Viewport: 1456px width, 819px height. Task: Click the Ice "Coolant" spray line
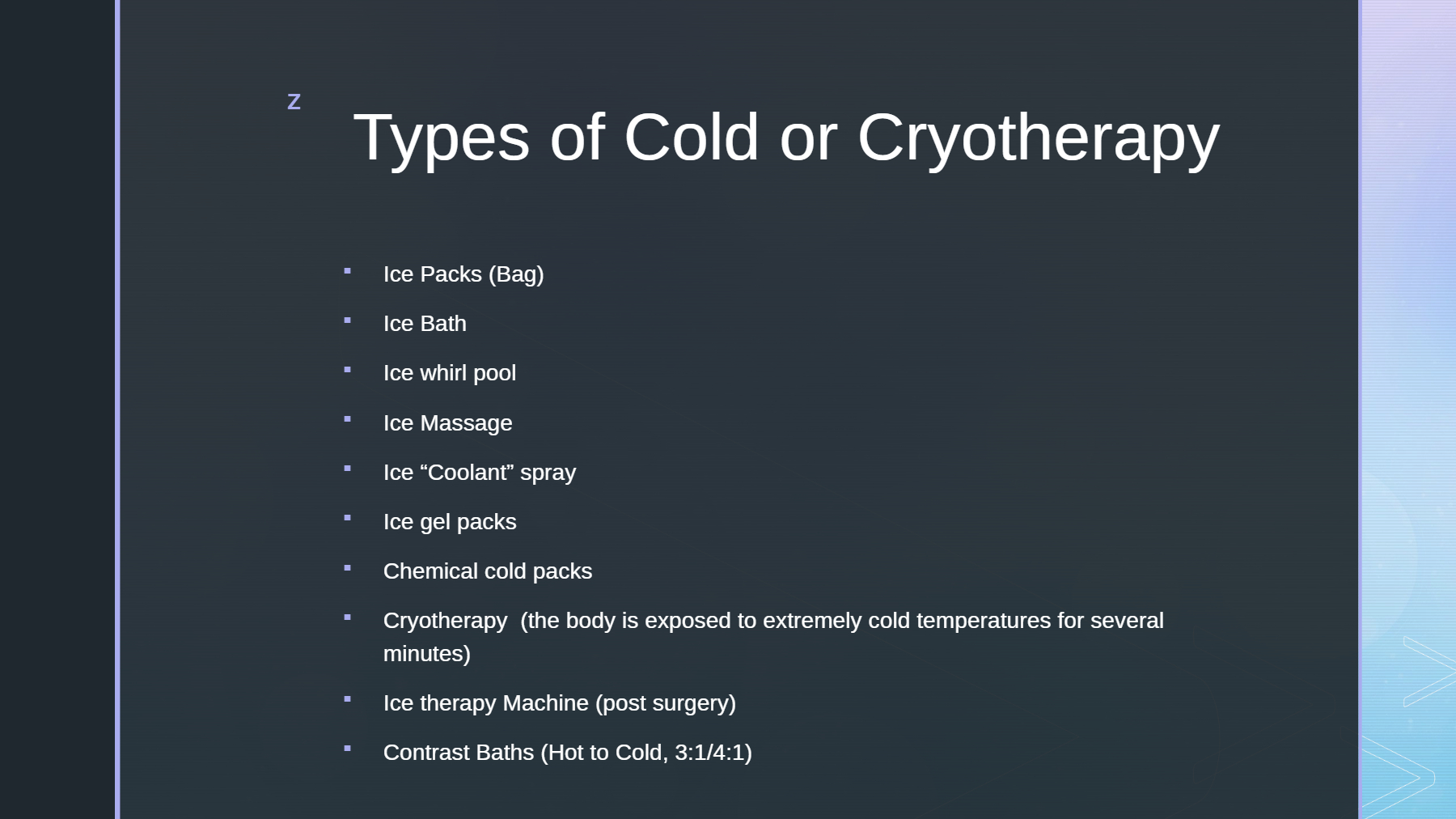480,473
